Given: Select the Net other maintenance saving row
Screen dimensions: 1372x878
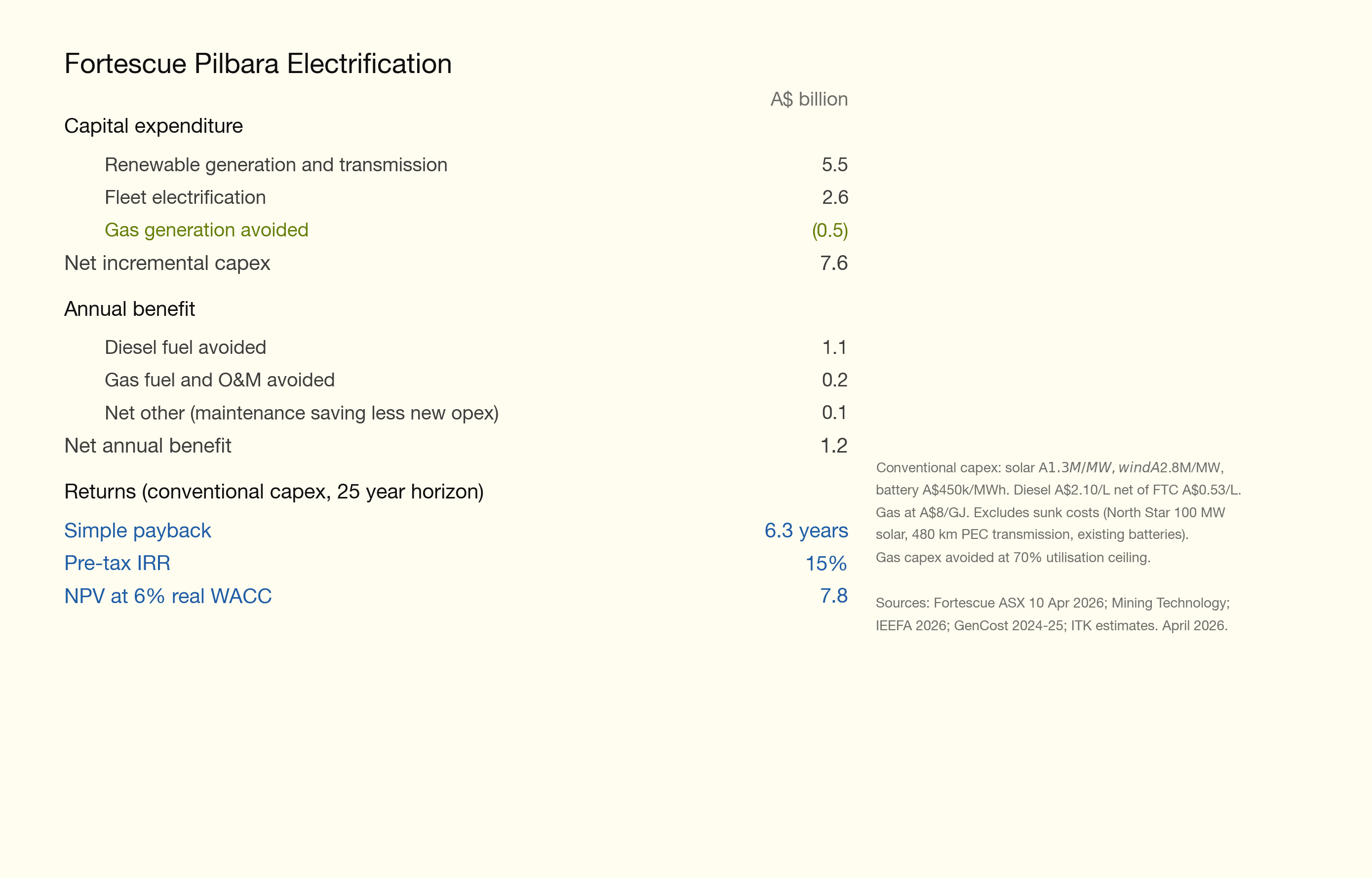Looking at the screenshot, I should point(302,413).
